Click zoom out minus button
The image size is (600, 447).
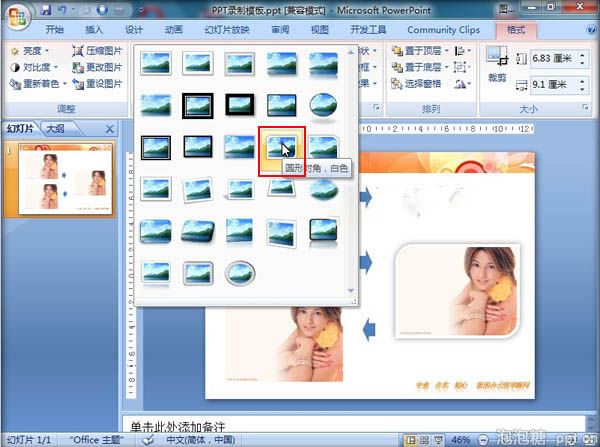pyautogui.click(x=483, y=440)
